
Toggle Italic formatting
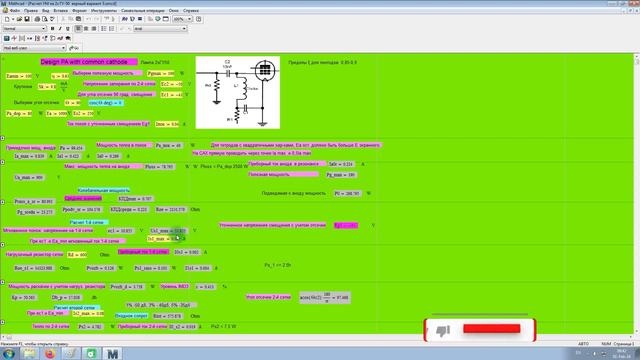coord(60,29)
